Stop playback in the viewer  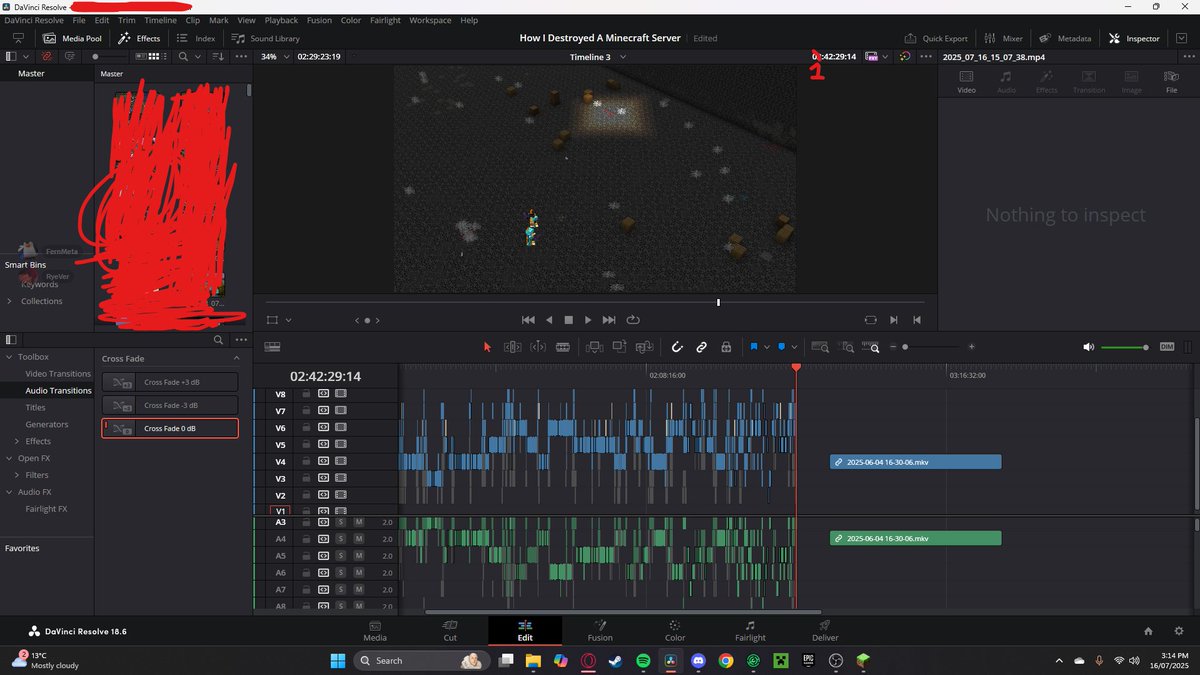point(568,320)
